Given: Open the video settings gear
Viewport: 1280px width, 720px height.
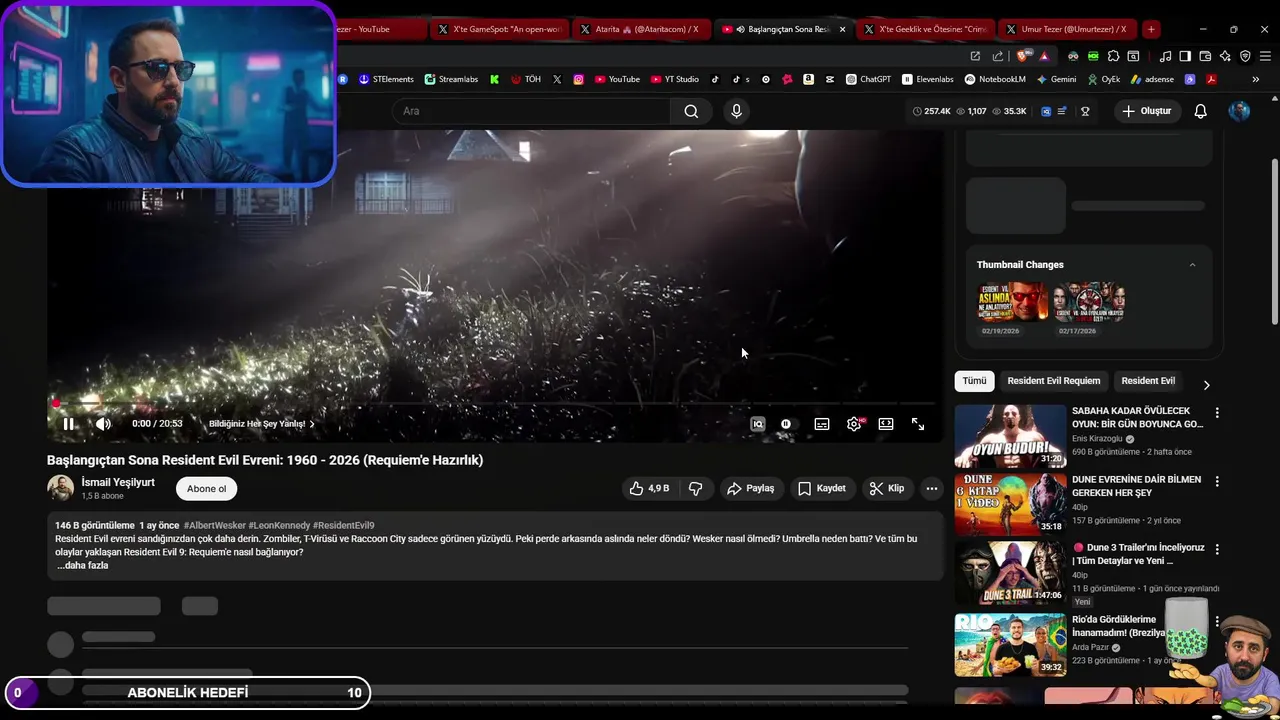Looking at the screenshot, I should point(854,424).
